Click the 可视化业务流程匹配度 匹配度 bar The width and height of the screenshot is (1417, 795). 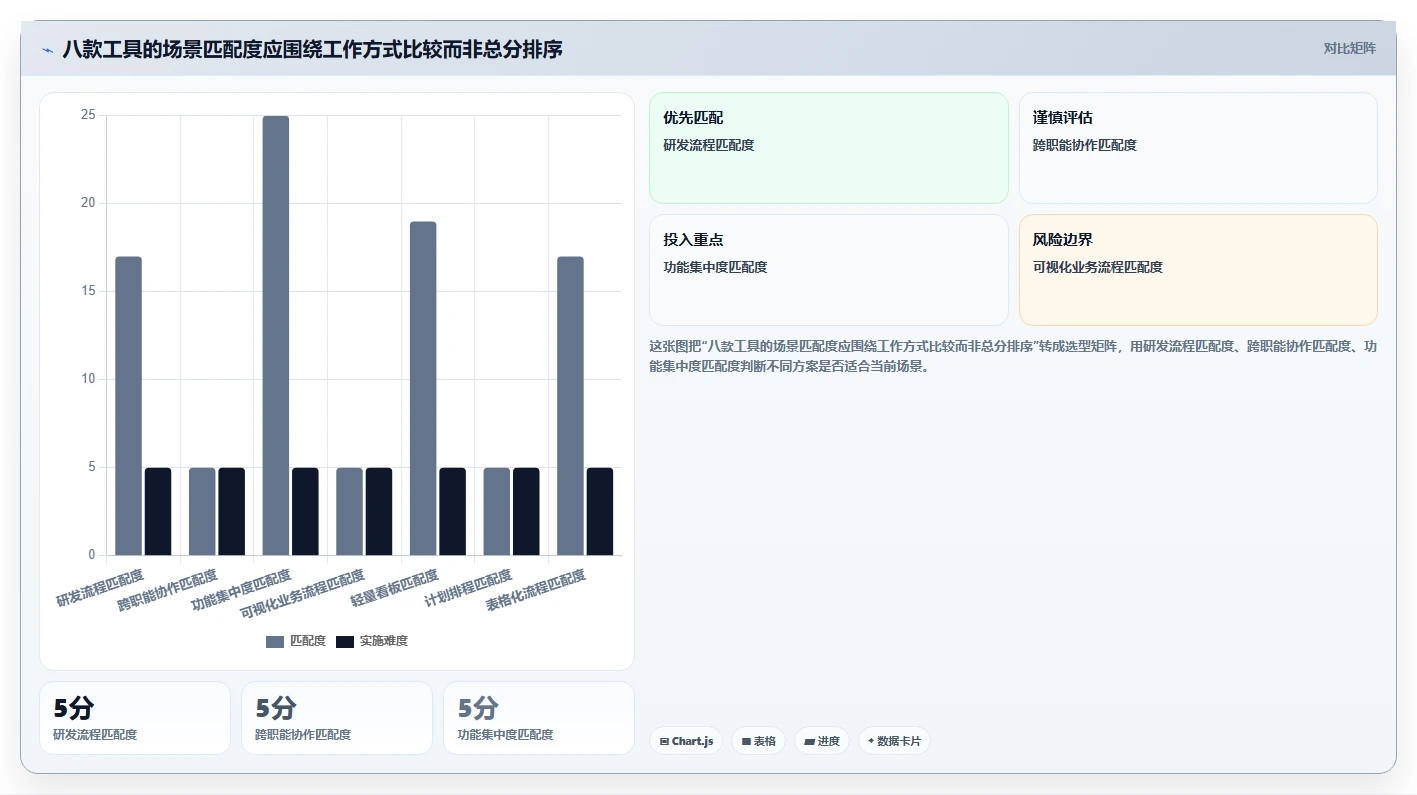(349, 511)
